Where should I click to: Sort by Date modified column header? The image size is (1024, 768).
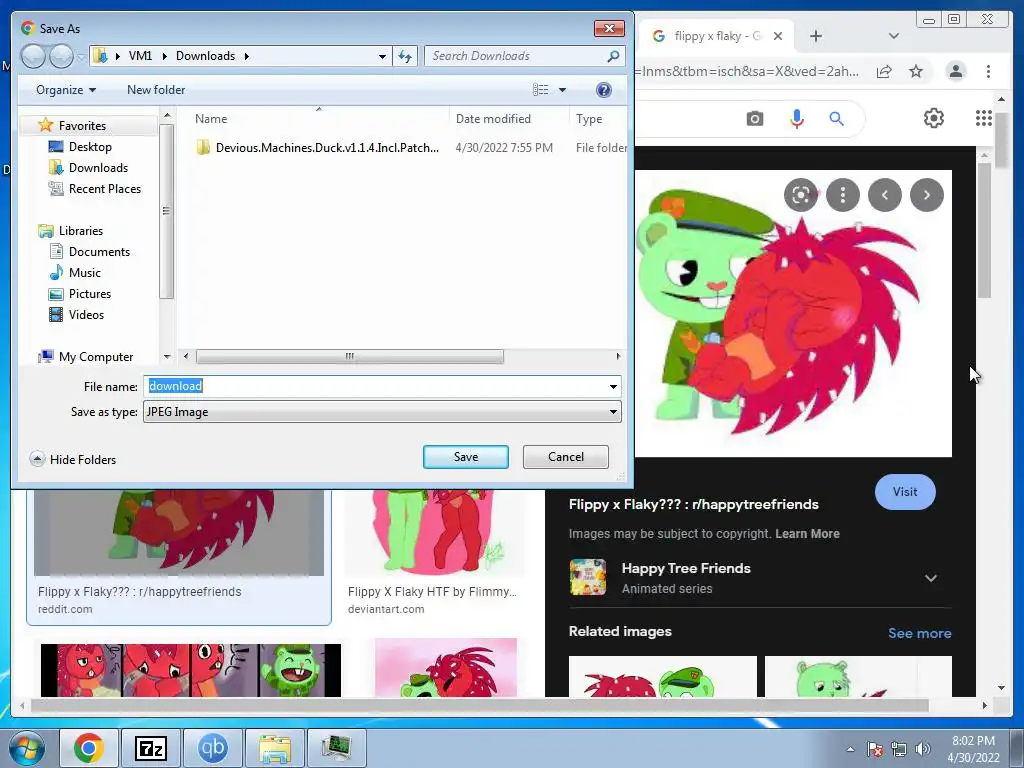pos(493,119)
